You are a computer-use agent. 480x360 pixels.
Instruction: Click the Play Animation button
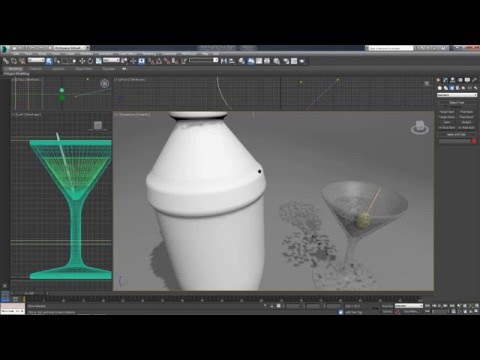440,306
